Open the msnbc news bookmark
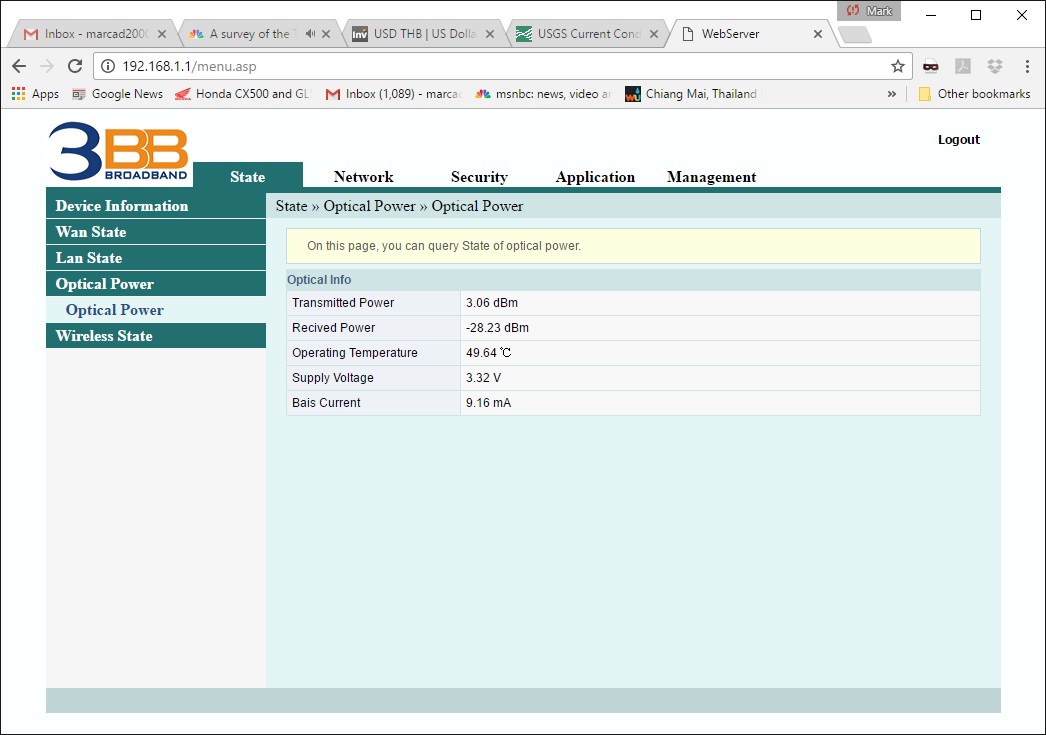The height and width of the screenshot is (735, 1046). [x=543, y=94]
